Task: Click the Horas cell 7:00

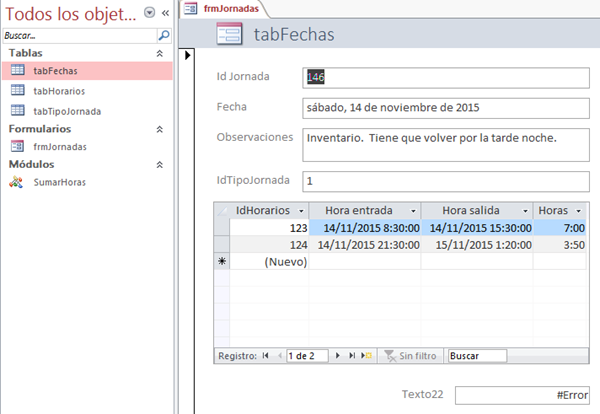Action: [560, 228]
